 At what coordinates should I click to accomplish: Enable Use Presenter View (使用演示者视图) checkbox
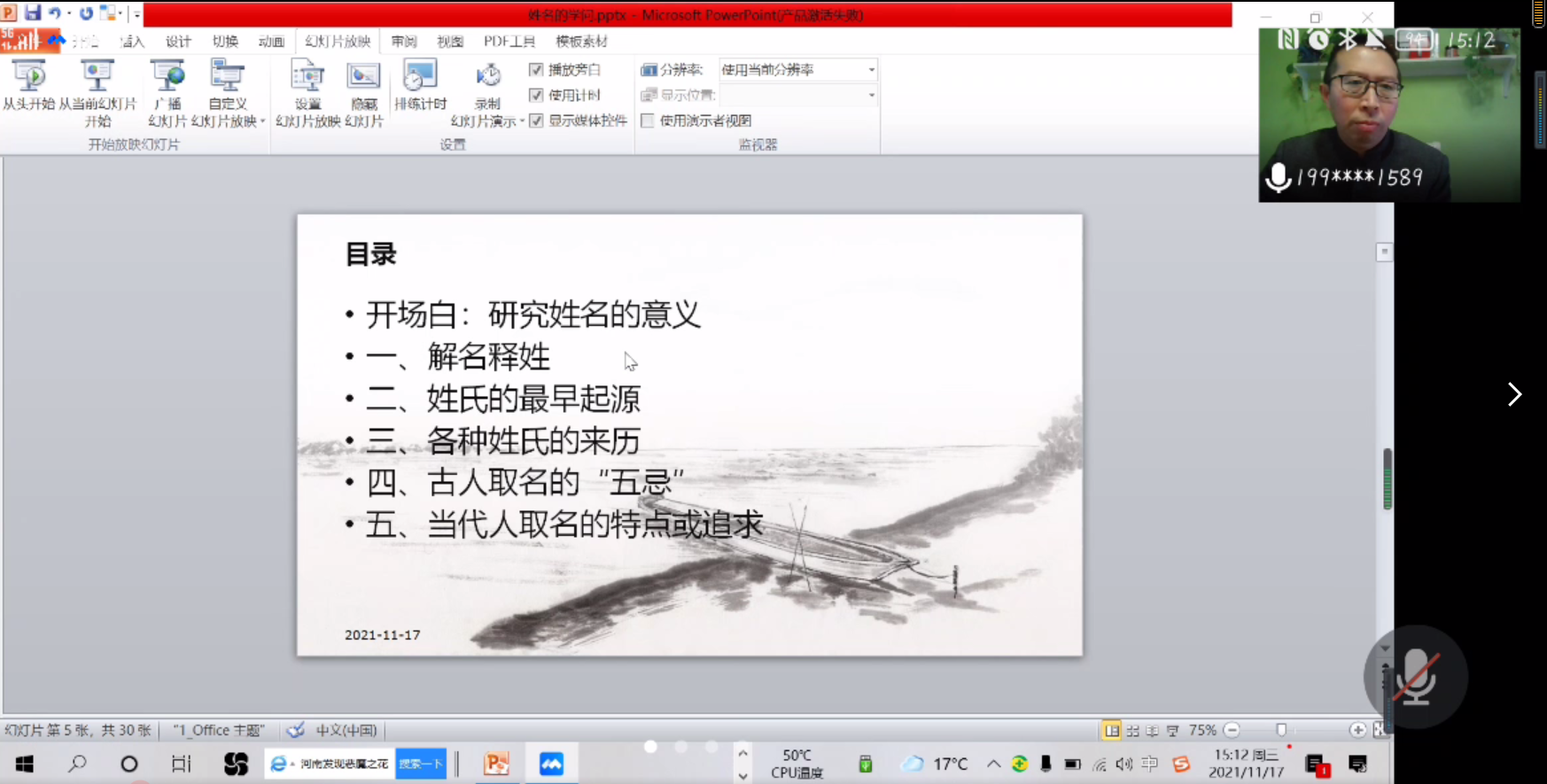point(648,120)
